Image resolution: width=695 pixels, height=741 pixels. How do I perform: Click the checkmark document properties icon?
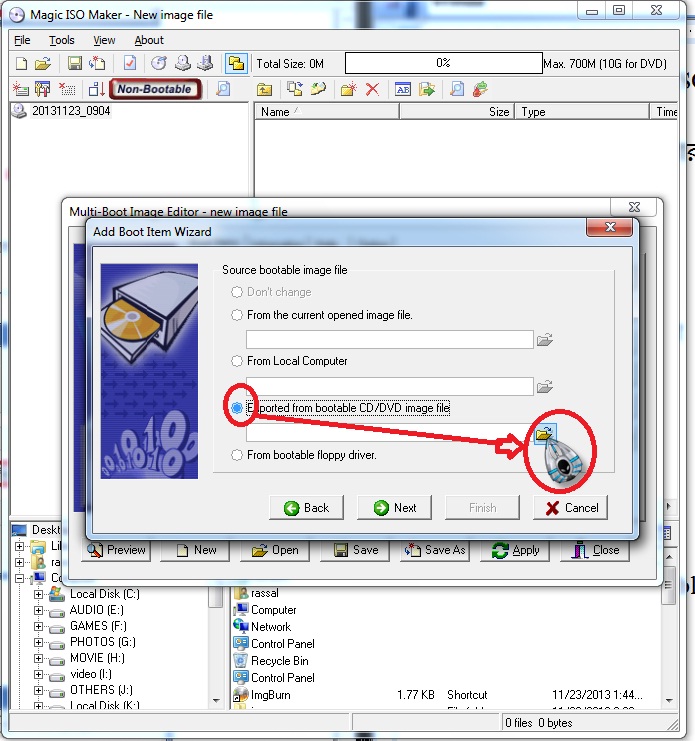point(129,63)
